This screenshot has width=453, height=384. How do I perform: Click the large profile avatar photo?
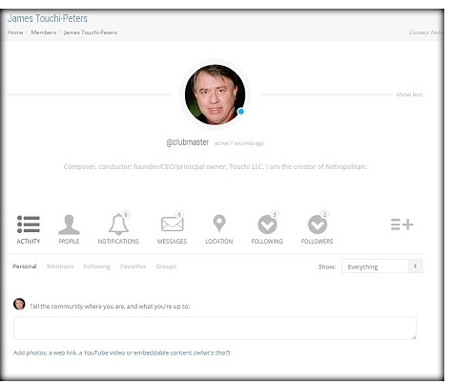click(215, 95)
